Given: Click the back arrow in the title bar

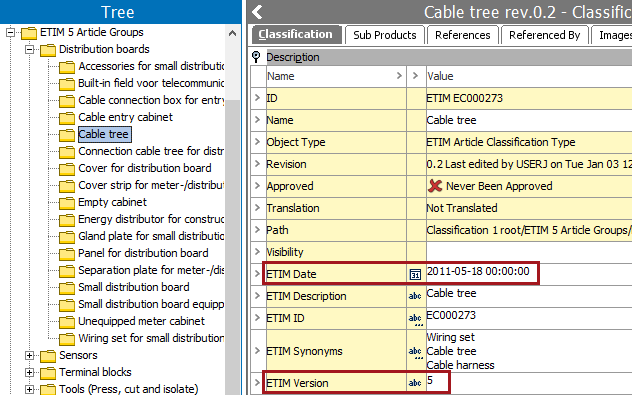Looking at the screenshot, I should 257,12.
